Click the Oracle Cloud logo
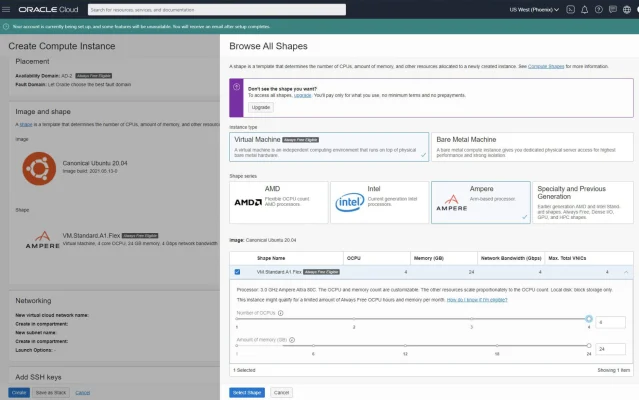The width and height of the screenshot is (639, 400). (48, 9)
